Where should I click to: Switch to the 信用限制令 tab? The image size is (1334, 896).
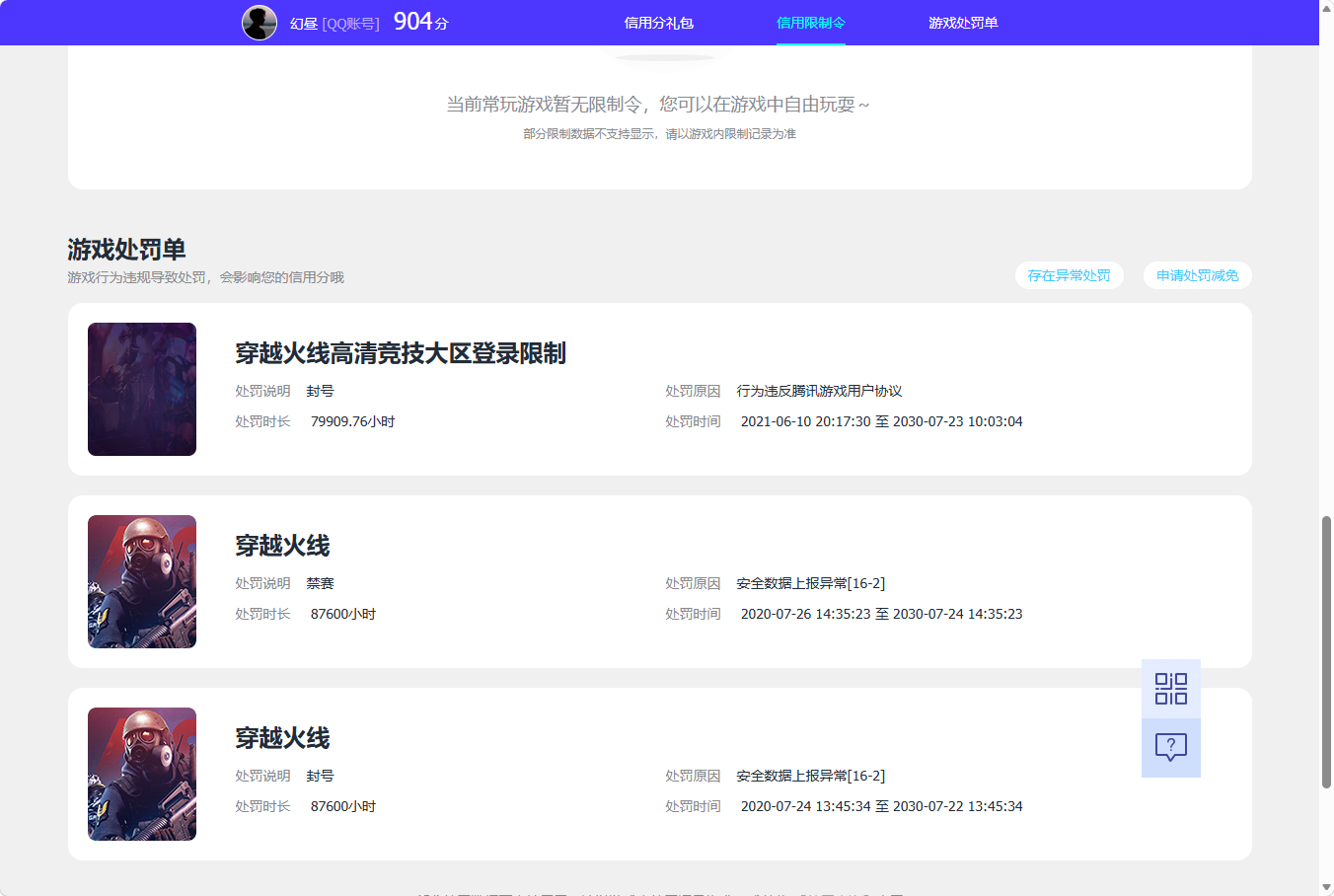click(811, 23)
